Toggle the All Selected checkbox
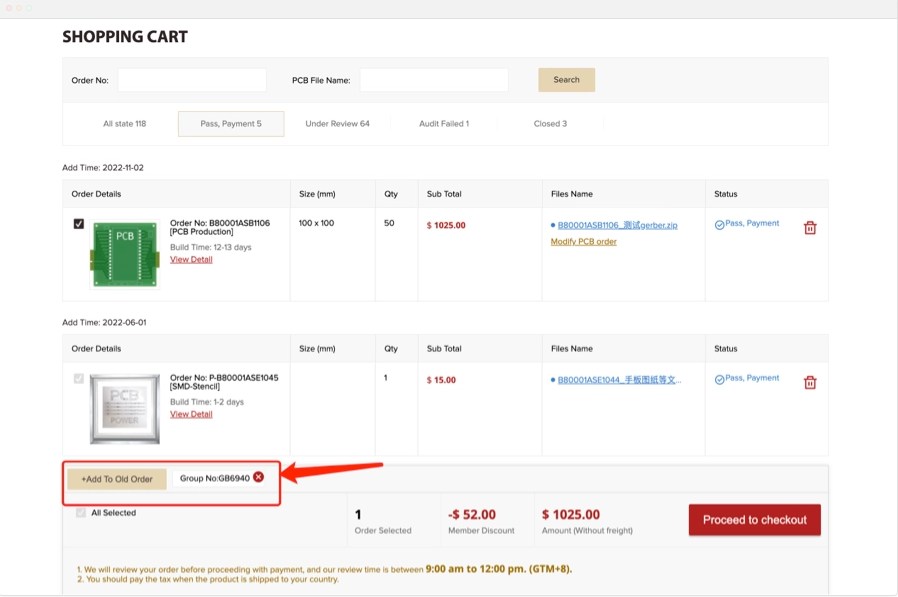Image resolution: width=898 pixels, height=597 pixels. (81, 513)
